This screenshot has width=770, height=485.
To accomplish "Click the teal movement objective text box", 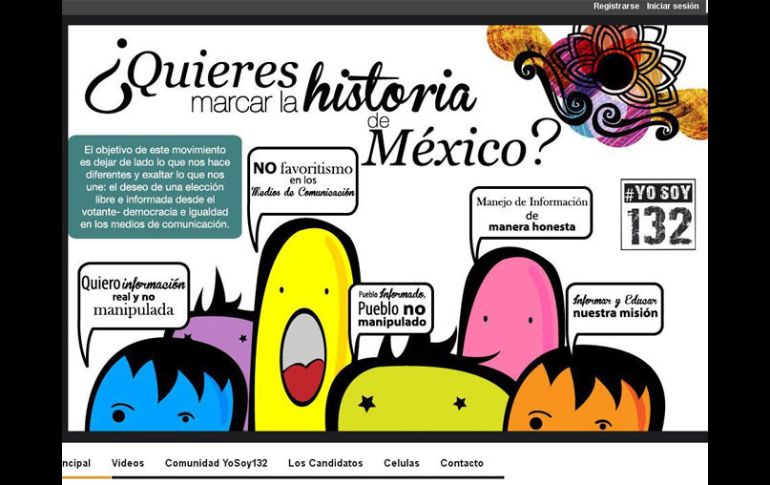I will (155, 186).
